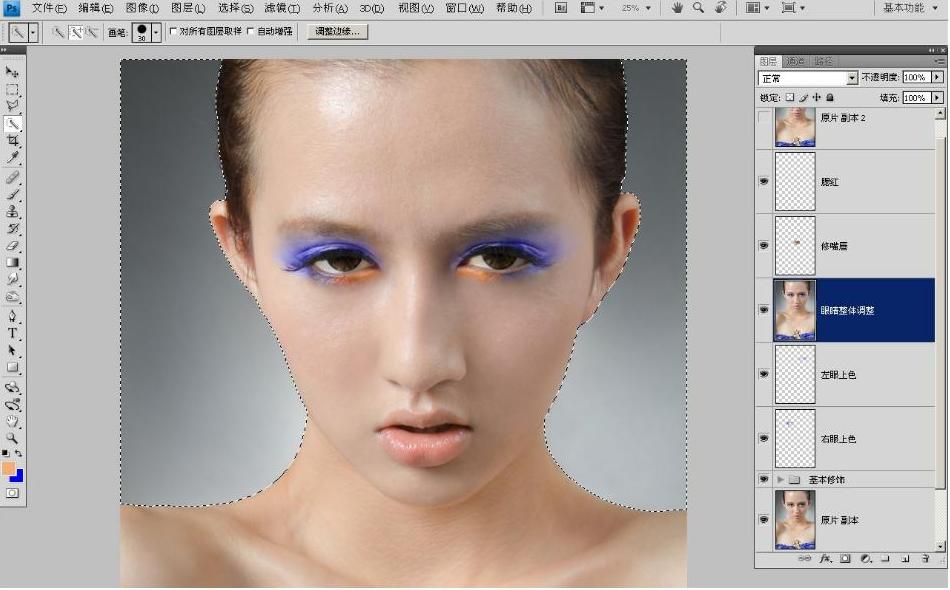Expand the 基本修饰 layer group

pyautogui.click(x=780, y=480)
